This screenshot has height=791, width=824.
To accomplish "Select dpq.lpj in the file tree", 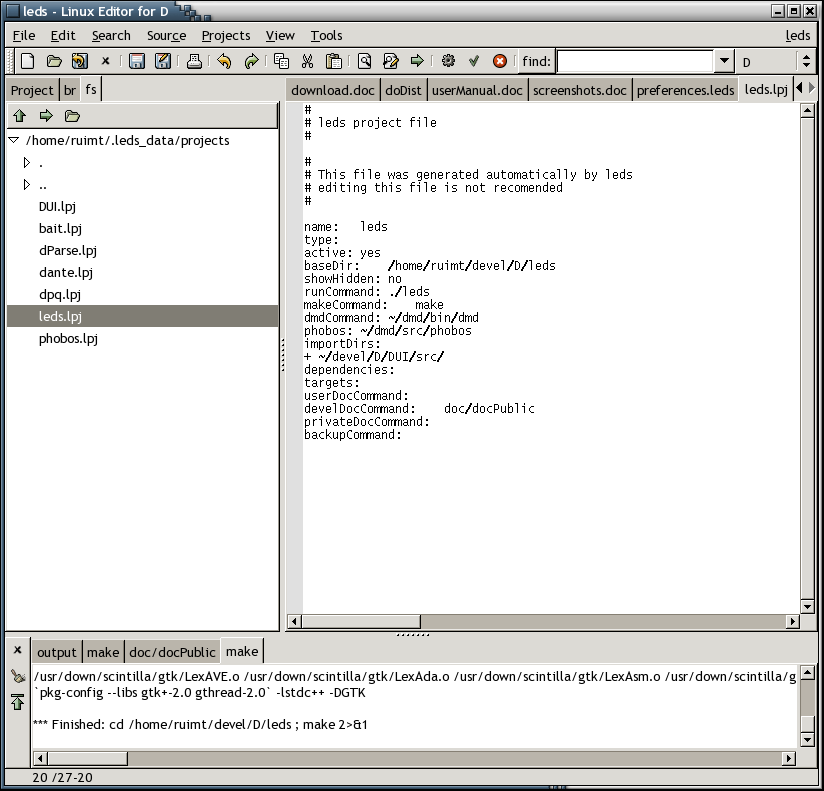I will pyautogui.click(x=60, y=295).
